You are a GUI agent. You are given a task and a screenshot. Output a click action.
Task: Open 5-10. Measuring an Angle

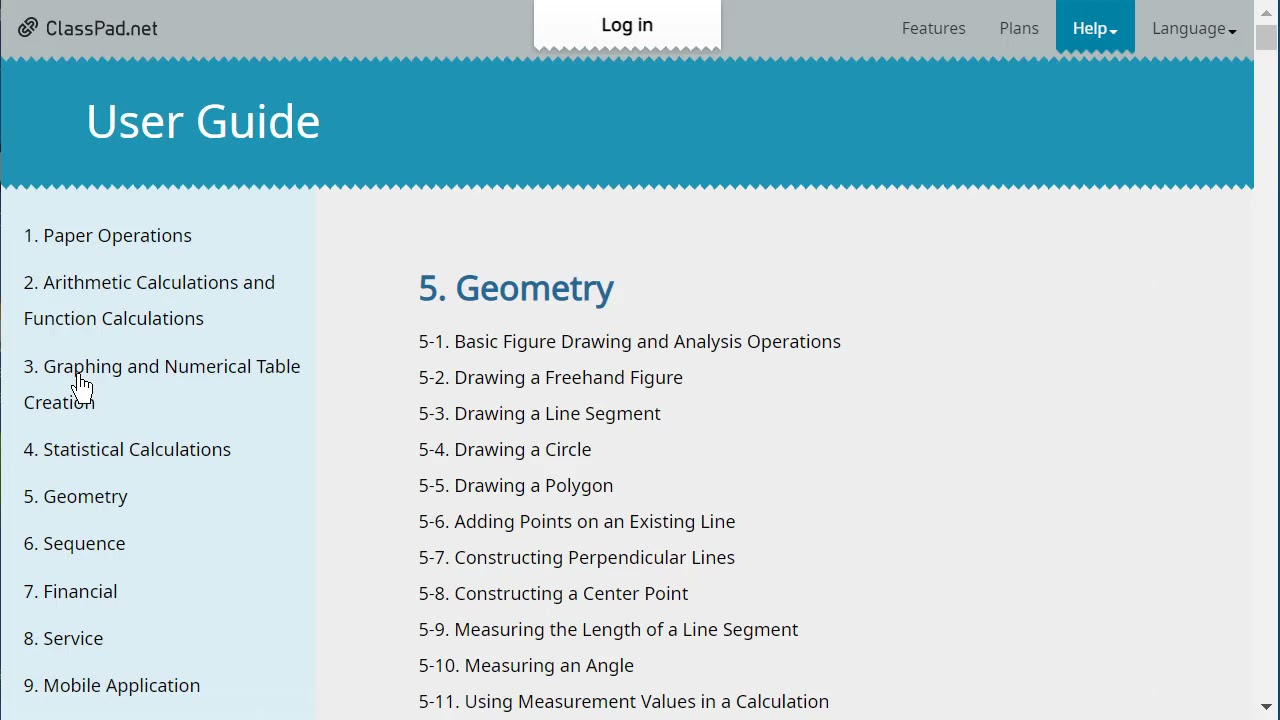(x=526, y=665)
